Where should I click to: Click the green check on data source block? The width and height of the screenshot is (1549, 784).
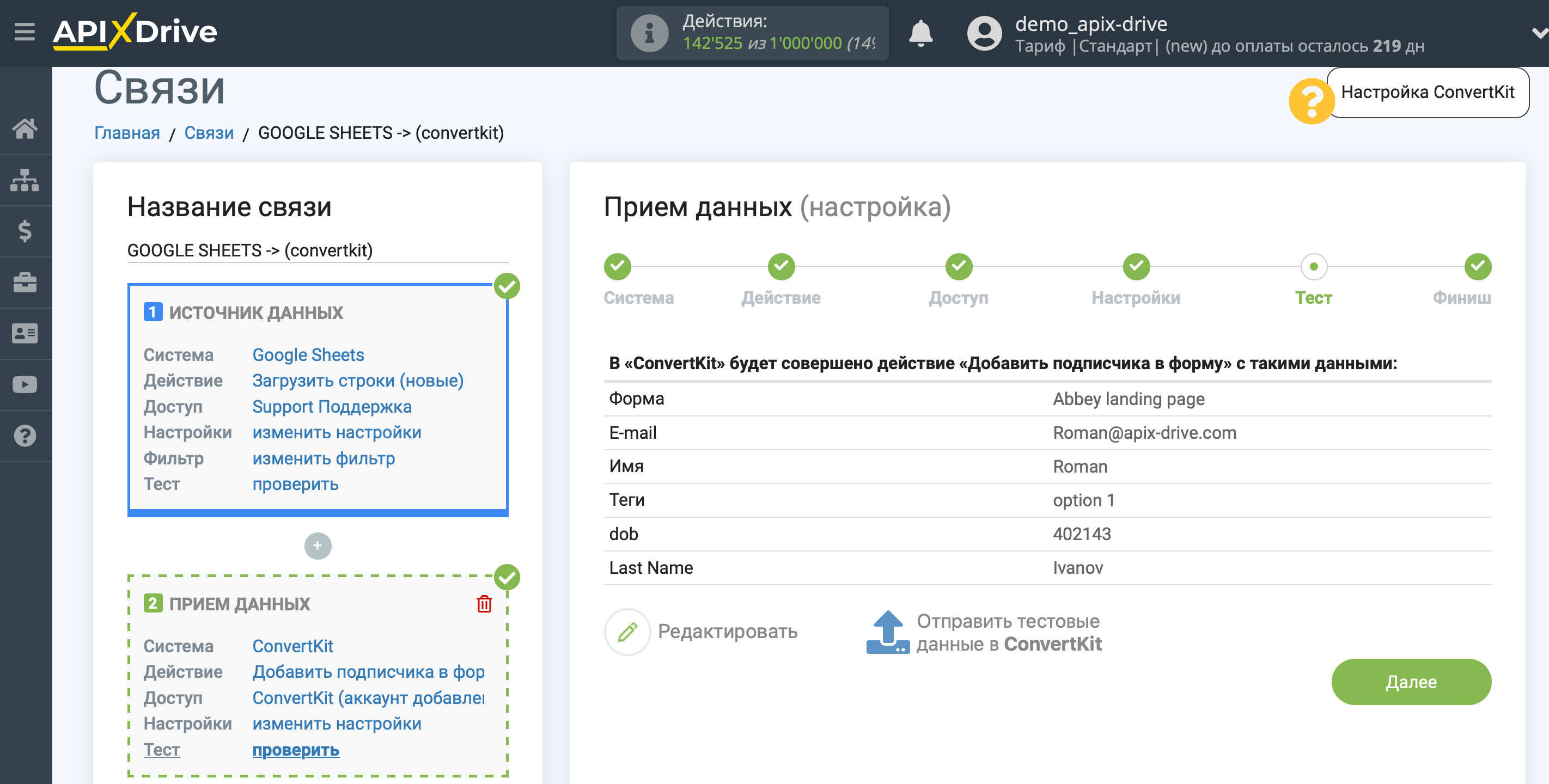507,286
